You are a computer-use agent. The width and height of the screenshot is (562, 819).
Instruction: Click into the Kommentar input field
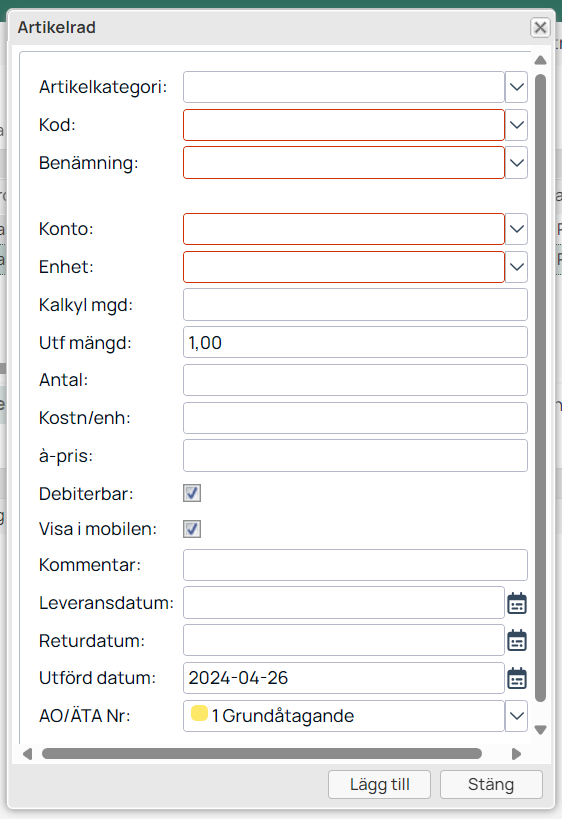[x=355, y=565]
